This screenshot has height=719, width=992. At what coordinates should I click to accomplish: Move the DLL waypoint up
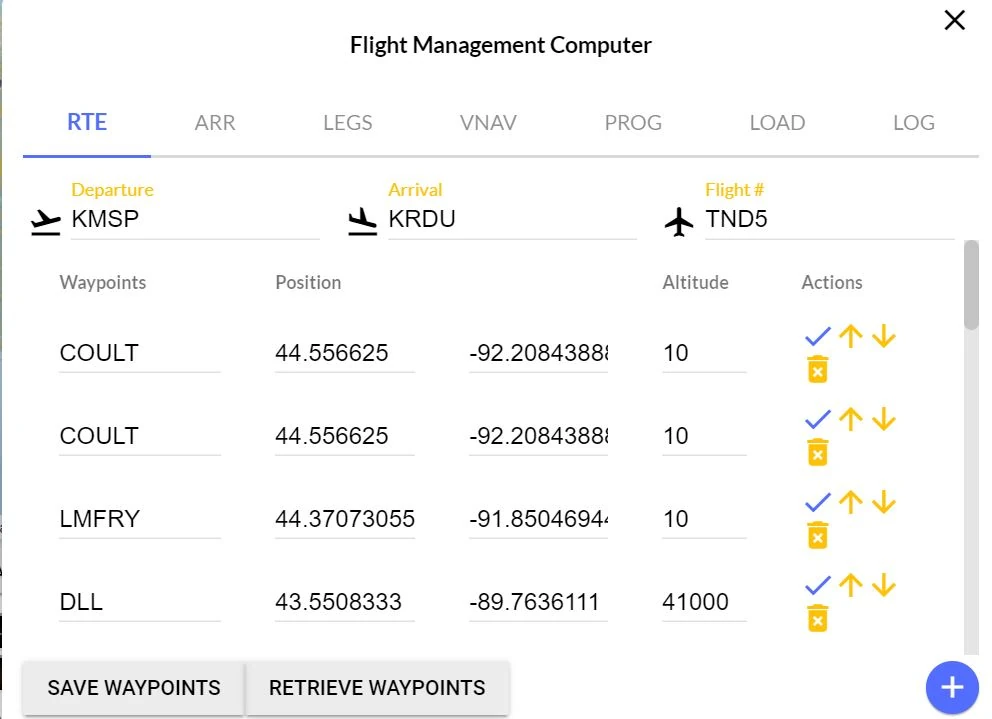[850, 584]
